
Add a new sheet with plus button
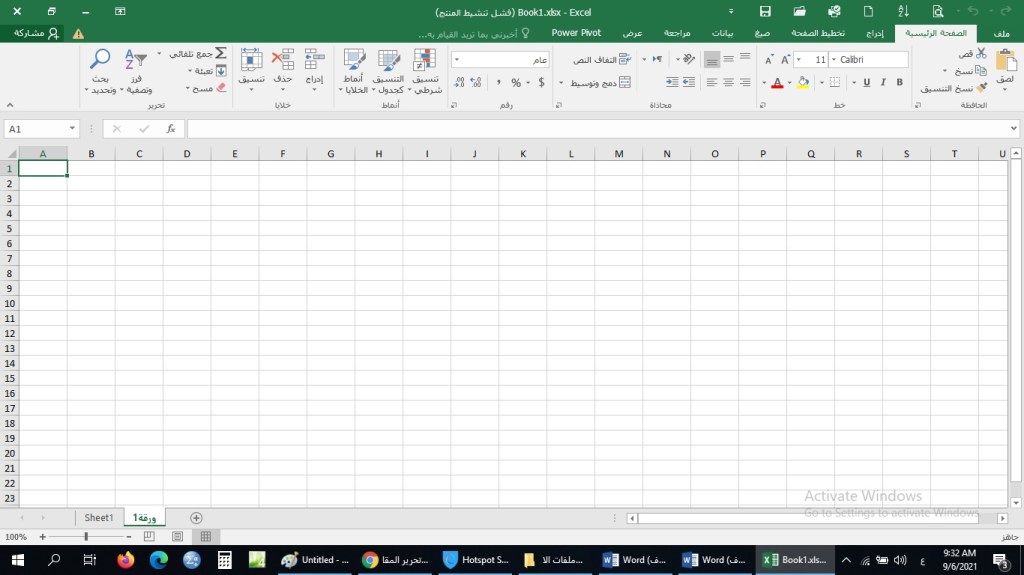[x=196, y=518]
